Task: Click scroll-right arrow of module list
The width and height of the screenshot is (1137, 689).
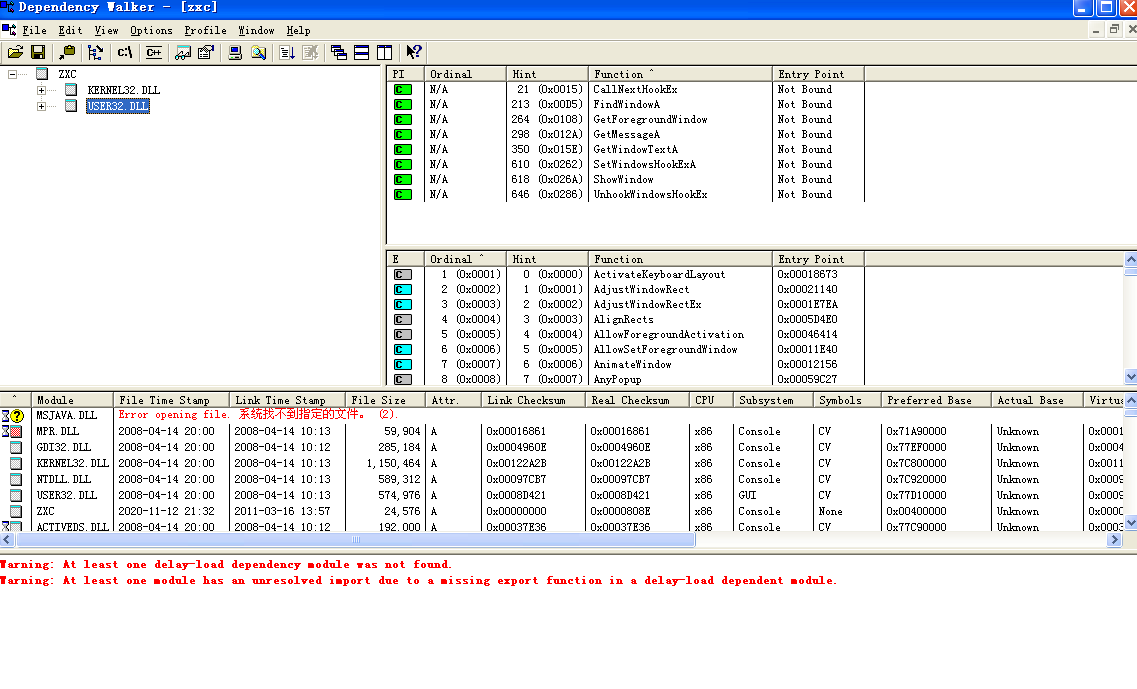Action: (1115, 540)
